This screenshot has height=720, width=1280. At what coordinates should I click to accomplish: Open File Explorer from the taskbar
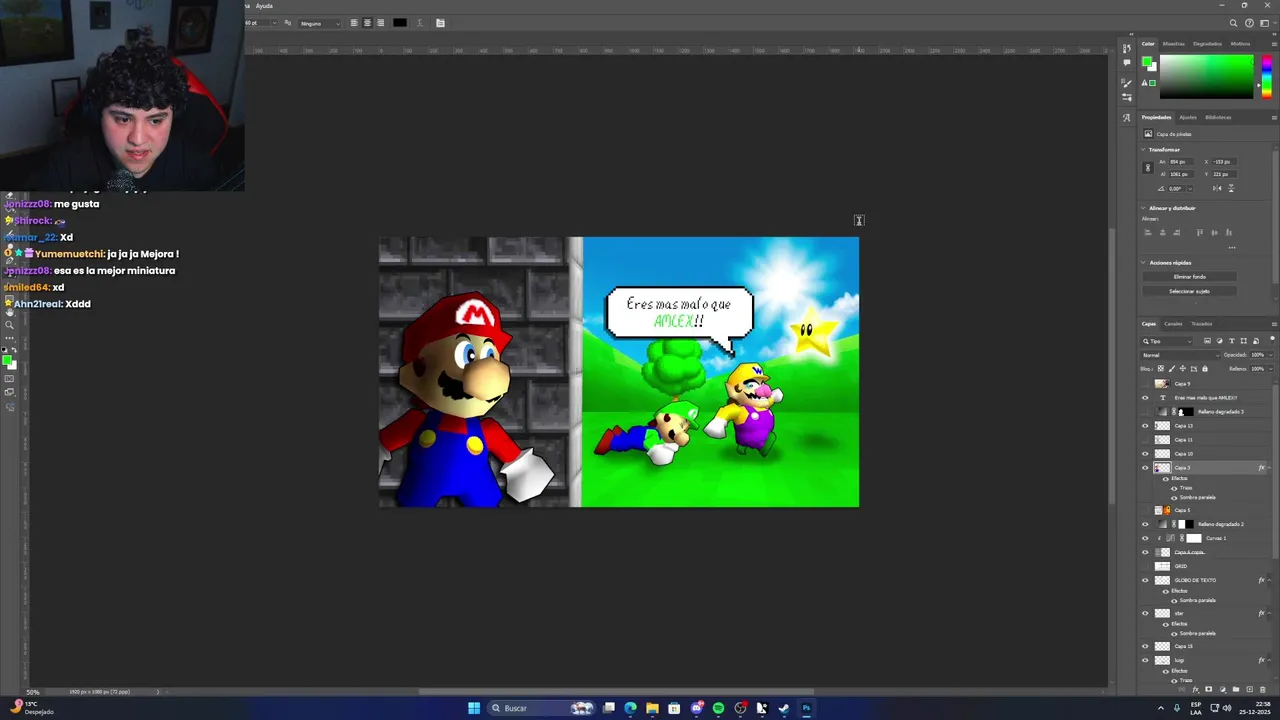click(652, 708)
